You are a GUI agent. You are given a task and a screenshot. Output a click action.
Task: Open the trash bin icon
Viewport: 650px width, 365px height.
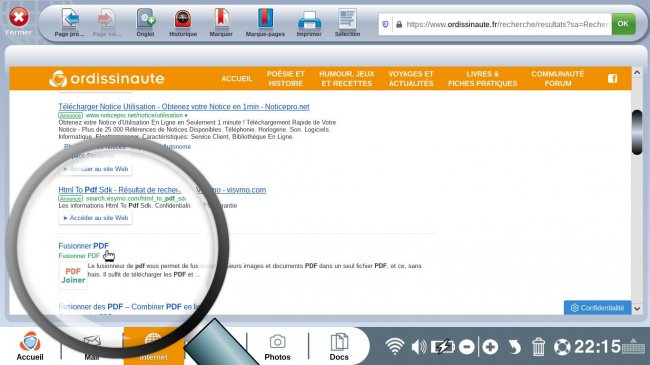[538, 346]
